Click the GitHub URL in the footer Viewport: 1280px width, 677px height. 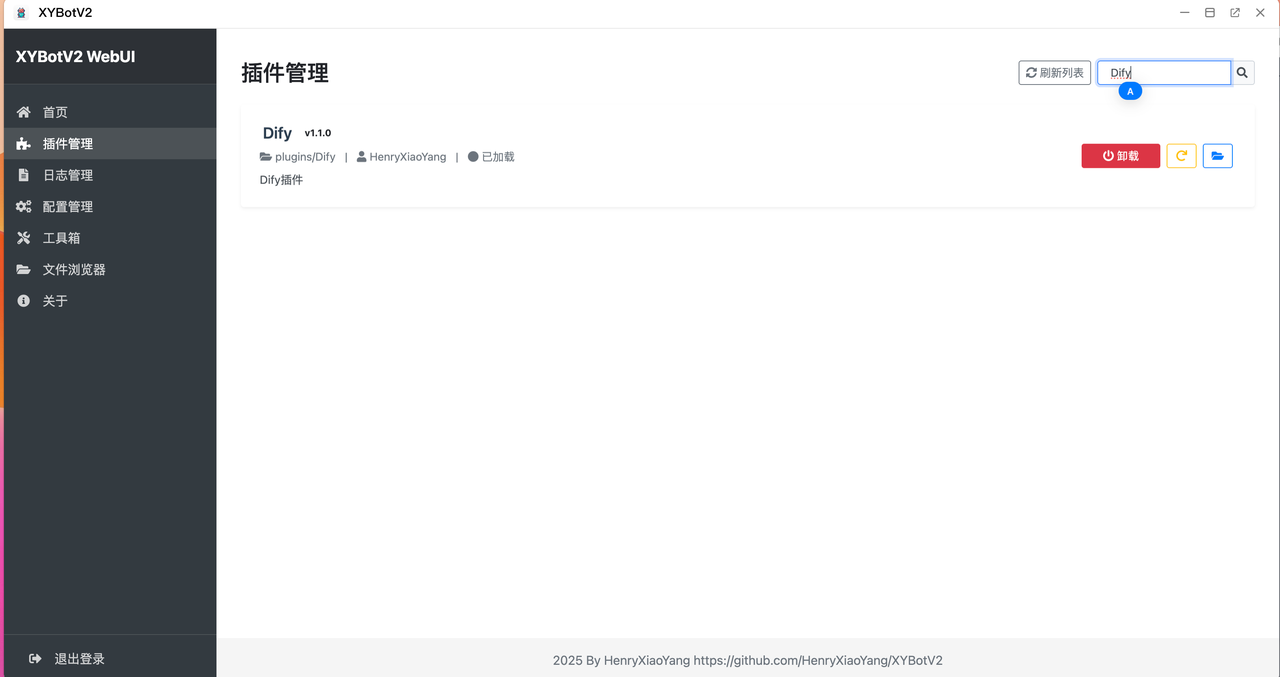[817, 661]
